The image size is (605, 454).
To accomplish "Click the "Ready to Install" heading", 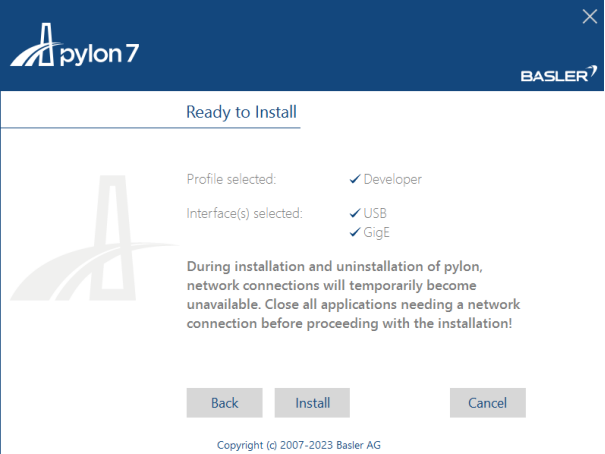I will tap(241, 112).
